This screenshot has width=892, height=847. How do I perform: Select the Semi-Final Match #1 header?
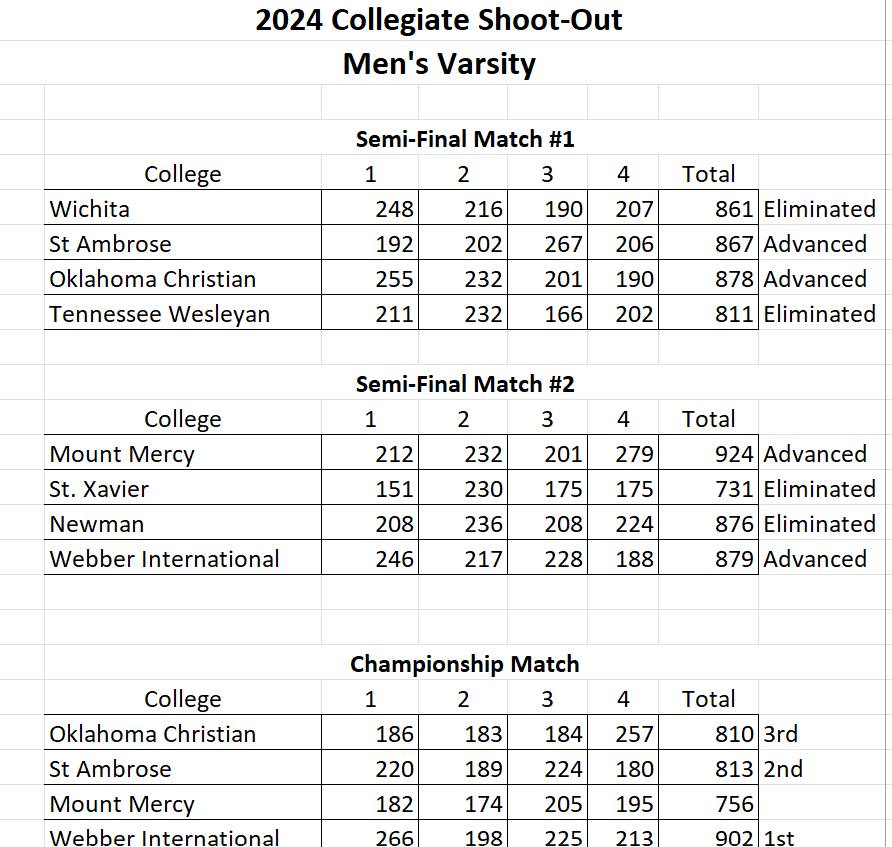click(464, 139)
